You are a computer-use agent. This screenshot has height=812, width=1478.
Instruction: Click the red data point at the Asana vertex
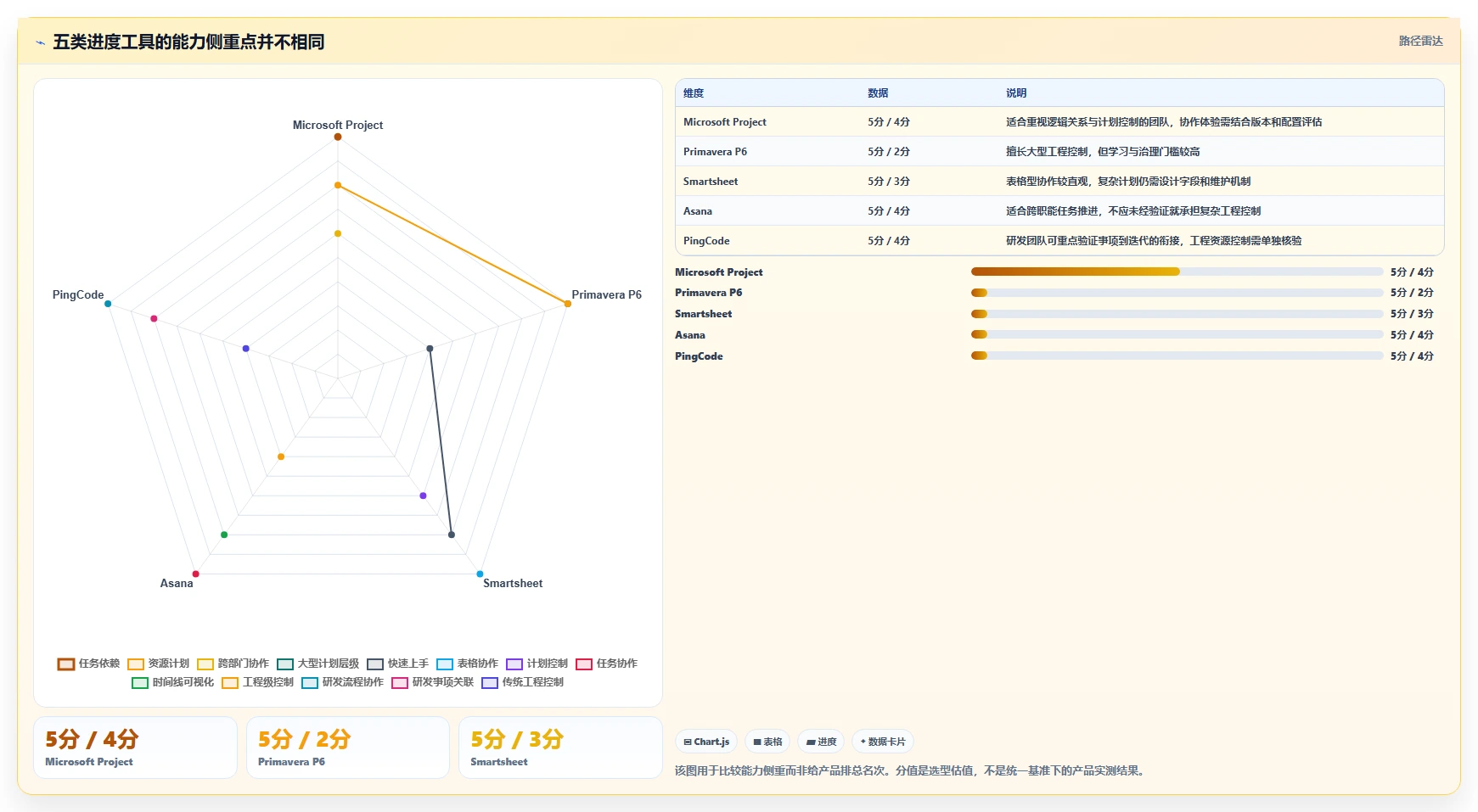pos(195,574)
